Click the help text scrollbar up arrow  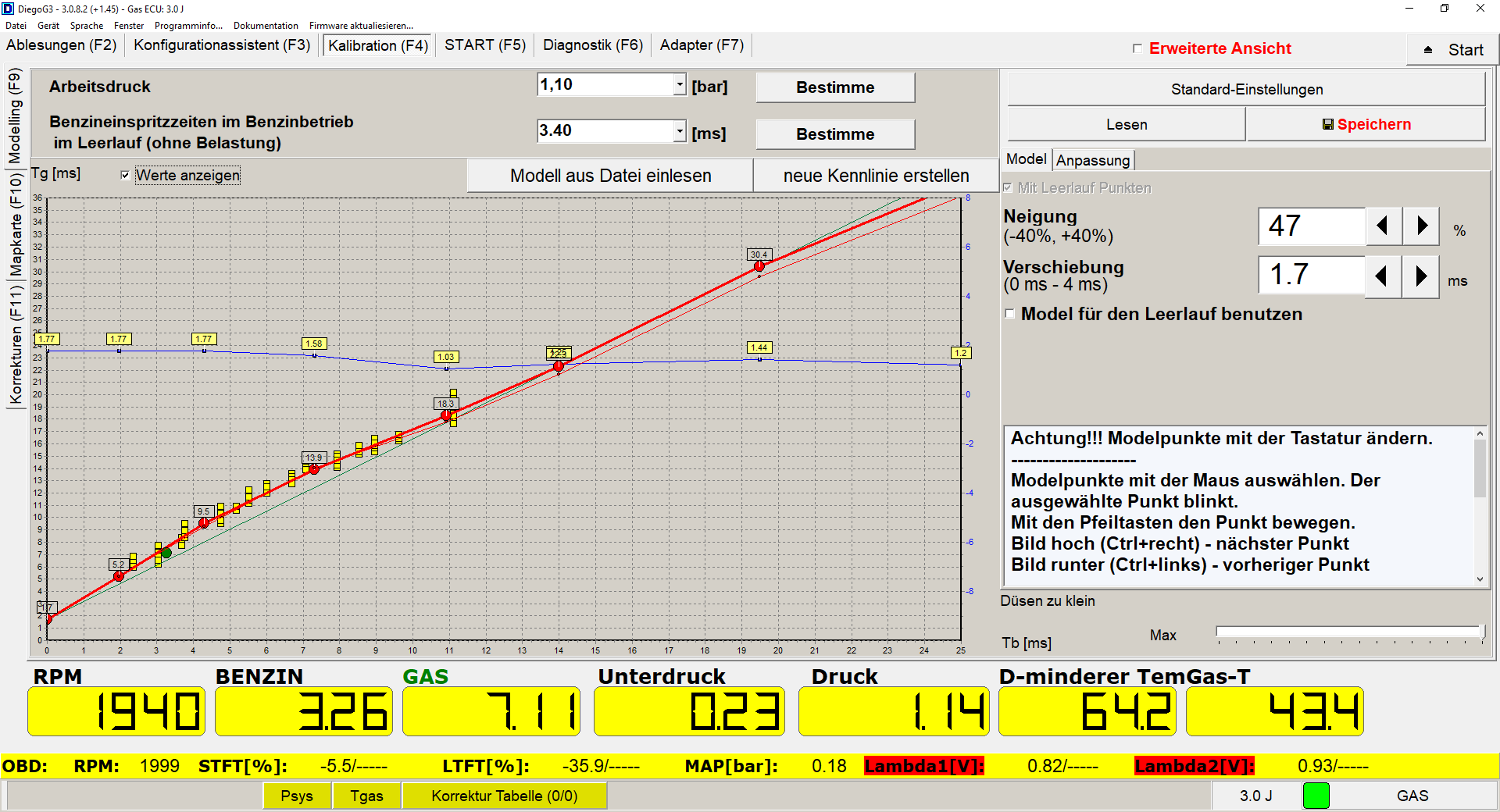tap(1480, 433)
